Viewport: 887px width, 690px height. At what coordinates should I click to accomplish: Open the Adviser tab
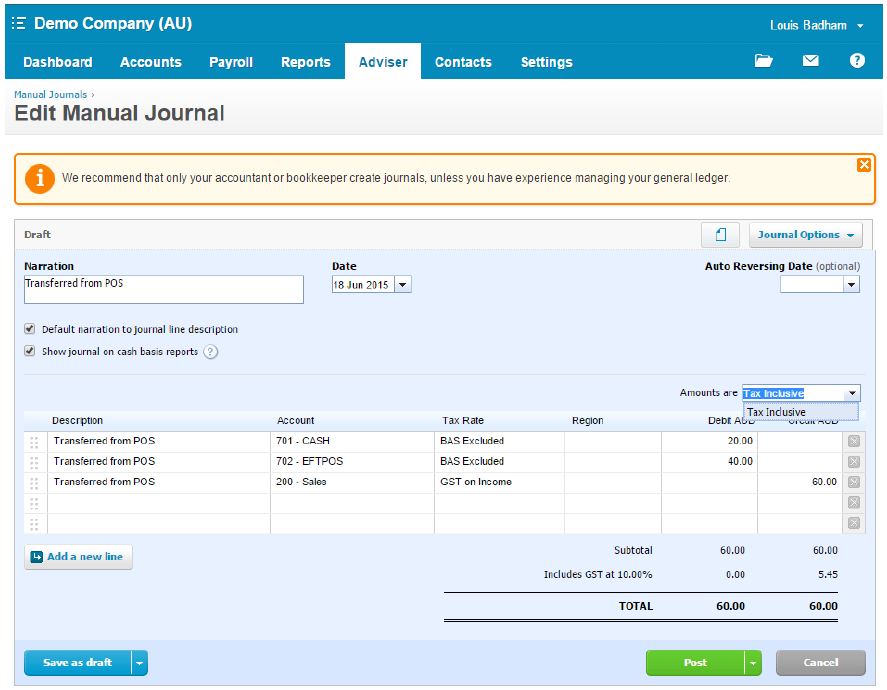tap(383, 62)
